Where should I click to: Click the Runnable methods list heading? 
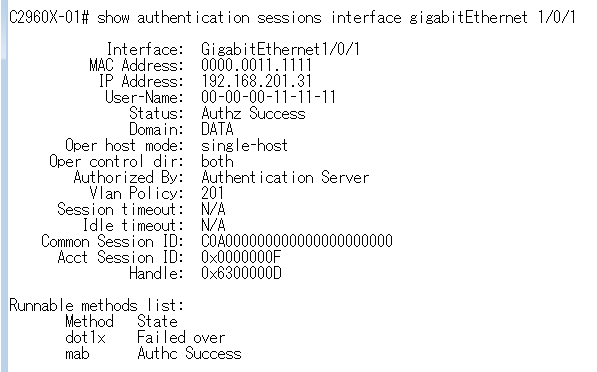pos(96,305)
